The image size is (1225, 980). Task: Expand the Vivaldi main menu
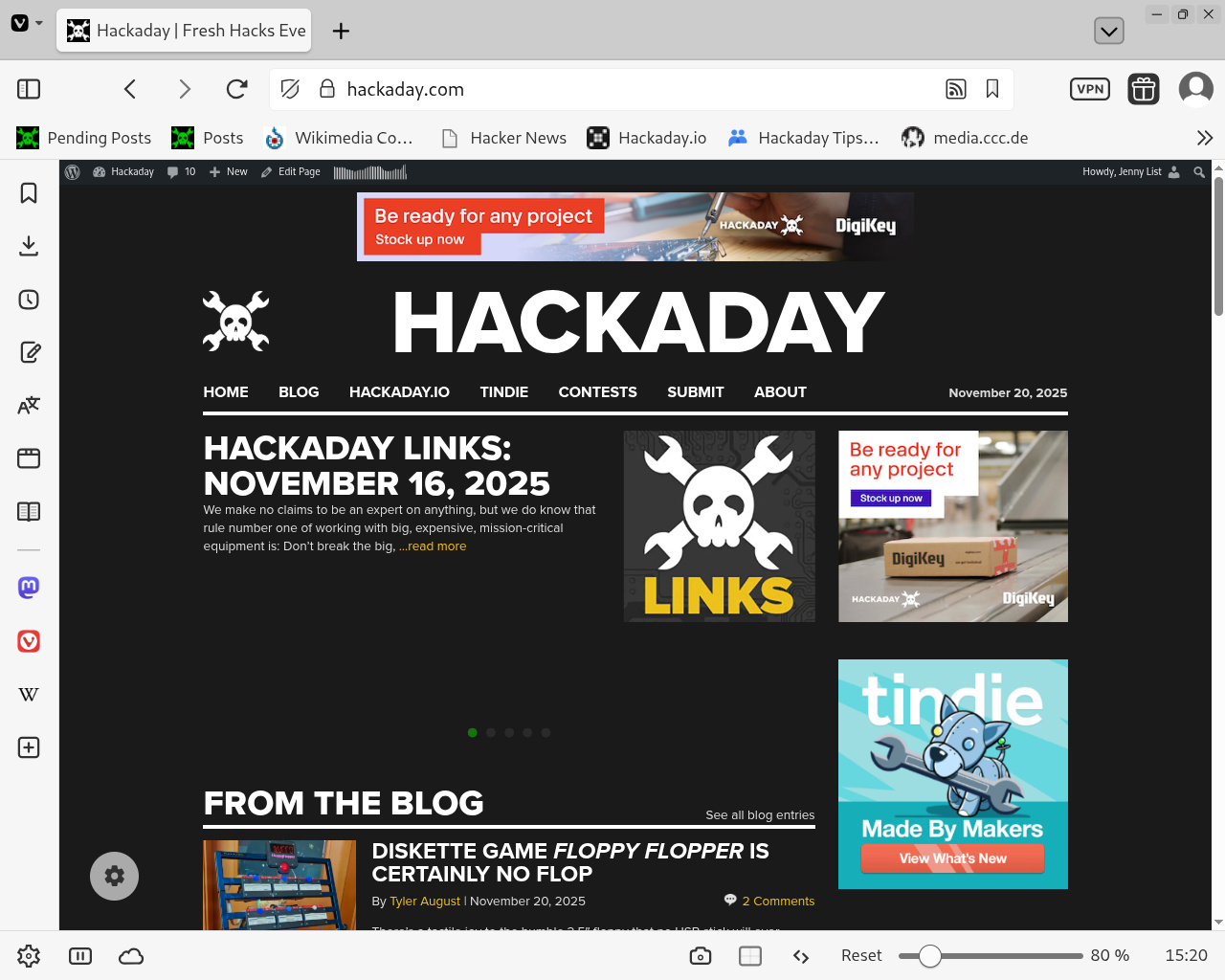[x=26, y=23]
